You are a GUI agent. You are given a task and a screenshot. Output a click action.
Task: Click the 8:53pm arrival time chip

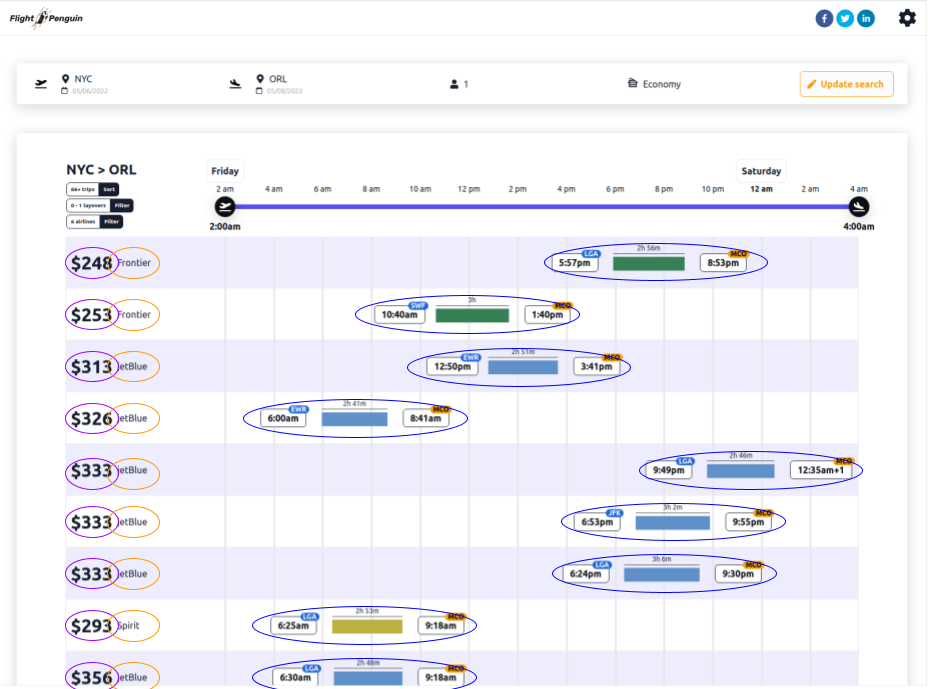click(x=723, y=263)
